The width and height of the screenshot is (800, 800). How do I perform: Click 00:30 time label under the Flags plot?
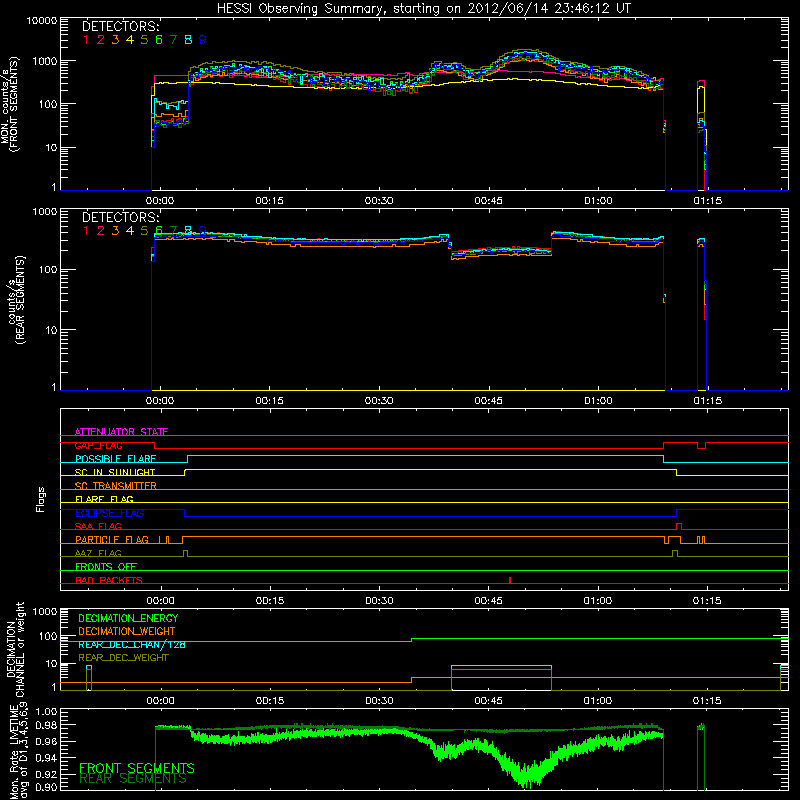(379, 601)
